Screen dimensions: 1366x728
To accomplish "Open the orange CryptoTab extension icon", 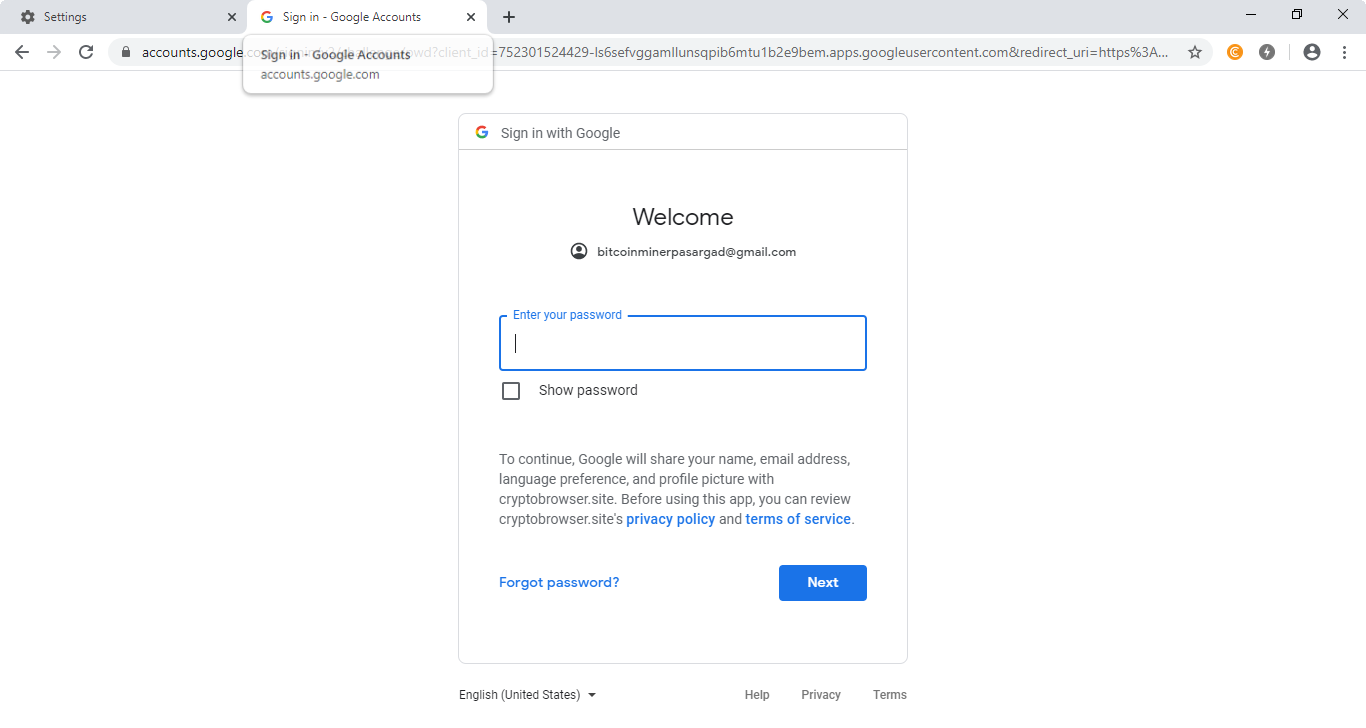I will (1235, 52).
